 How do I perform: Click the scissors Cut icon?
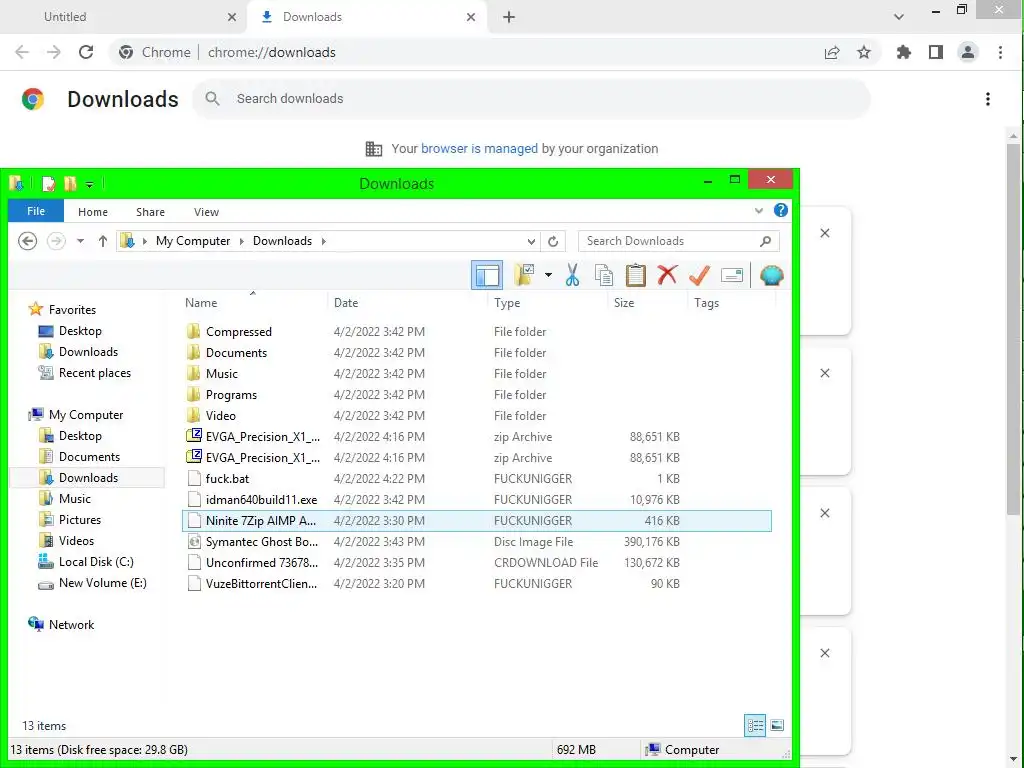pos(572,276)
